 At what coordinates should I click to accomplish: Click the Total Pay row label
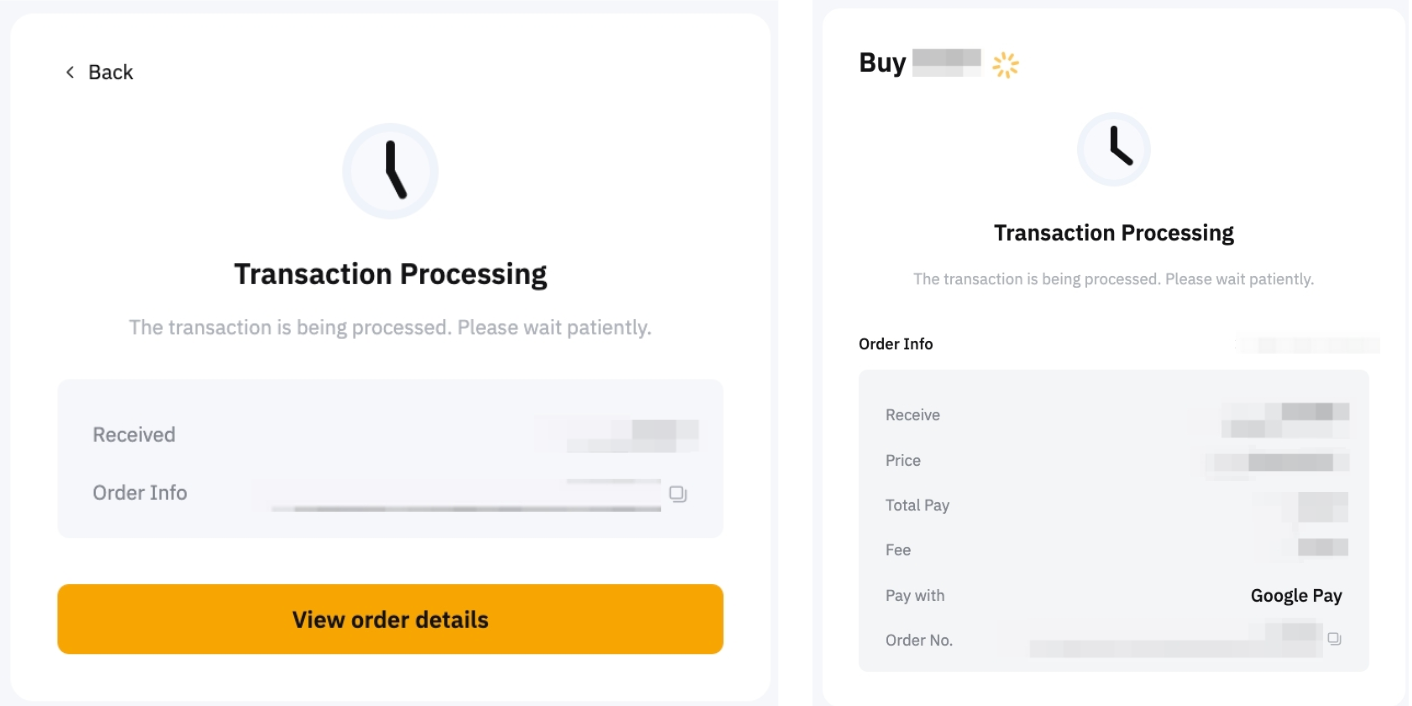[918, 505]
